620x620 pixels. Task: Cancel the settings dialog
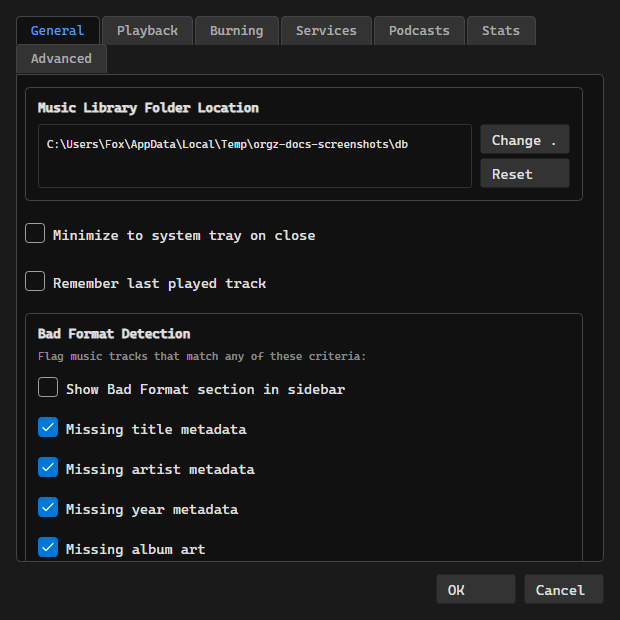[564, 589]
